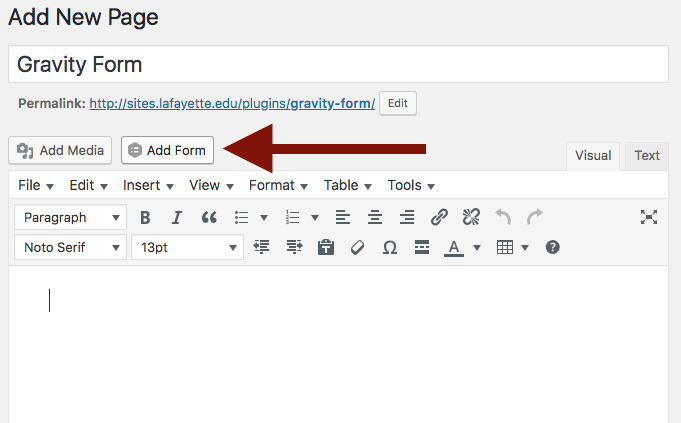This screenshot has width=681, height=423.
Task: Open the Paragraph format dropdown
Action: (70, 217)
